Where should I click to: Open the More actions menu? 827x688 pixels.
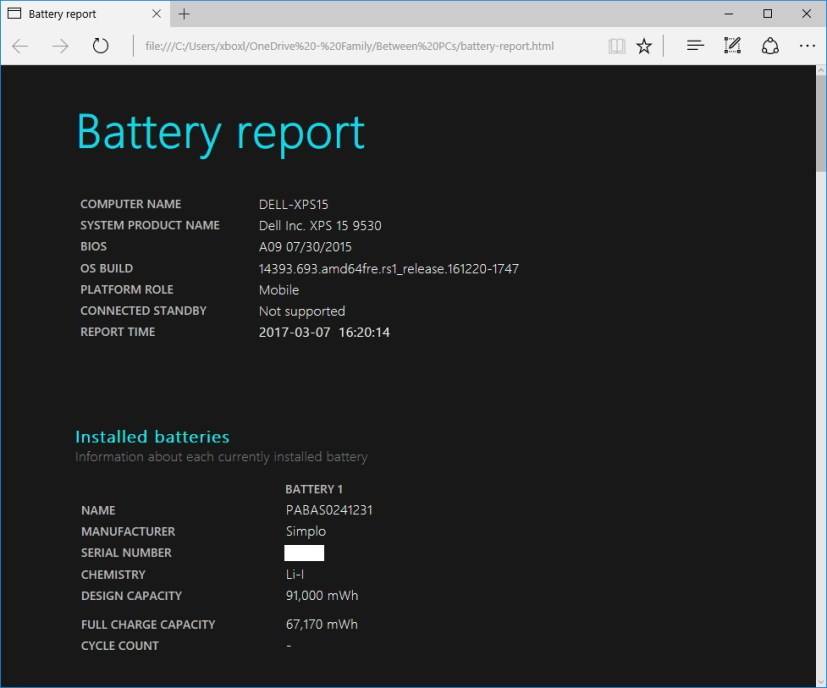[x=807, y=45]
